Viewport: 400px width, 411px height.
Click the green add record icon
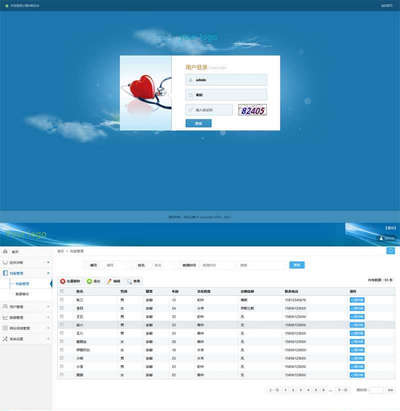pos(89,281)
